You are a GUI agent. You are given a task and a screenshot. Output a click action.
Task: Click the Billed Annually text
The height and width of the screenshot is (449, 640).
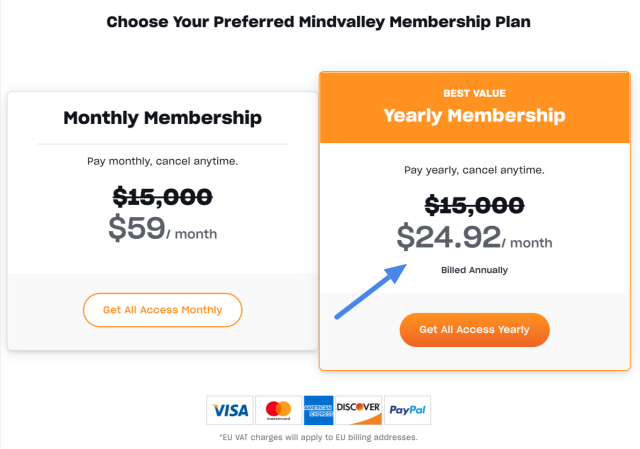coord(474,270)
